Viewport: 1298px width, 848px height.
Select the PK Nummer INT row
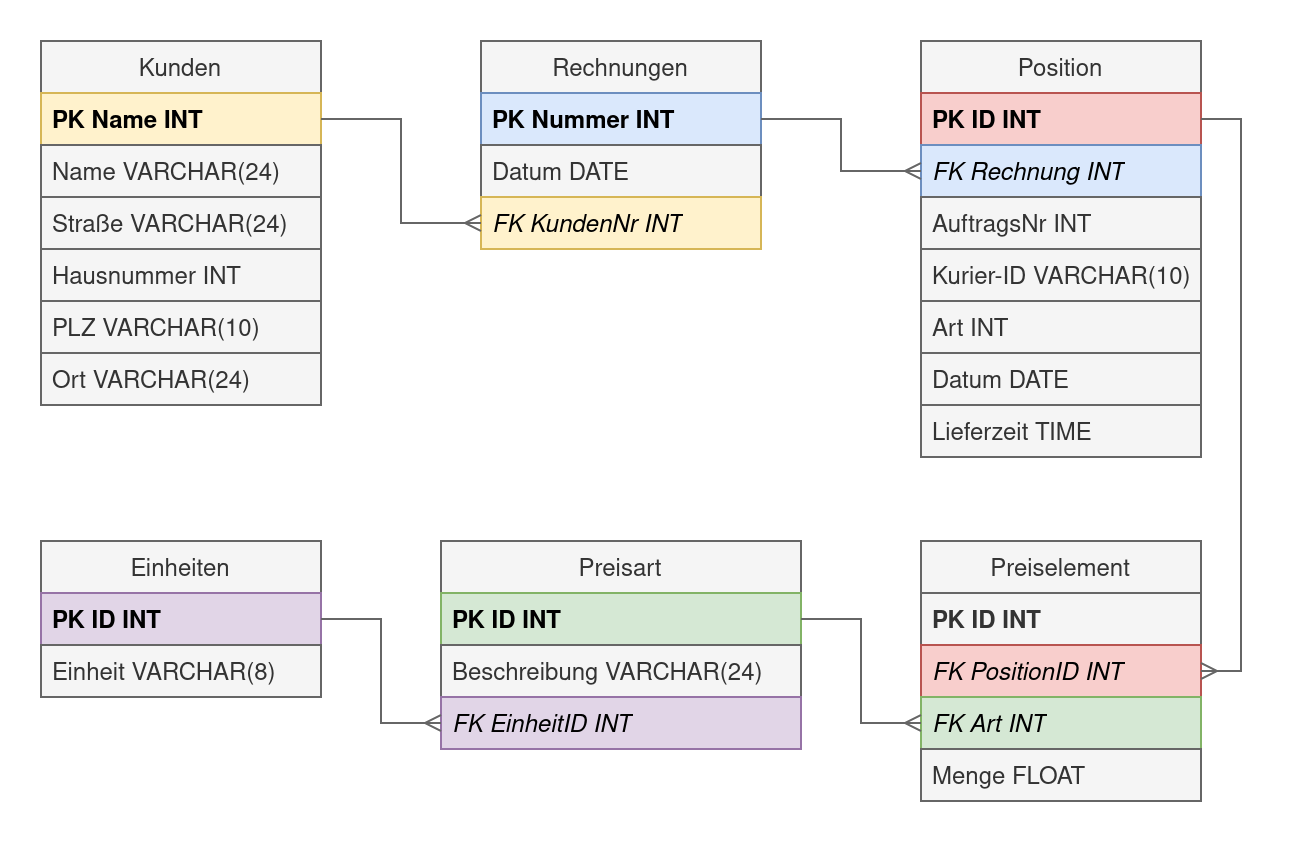click(620, 119)
